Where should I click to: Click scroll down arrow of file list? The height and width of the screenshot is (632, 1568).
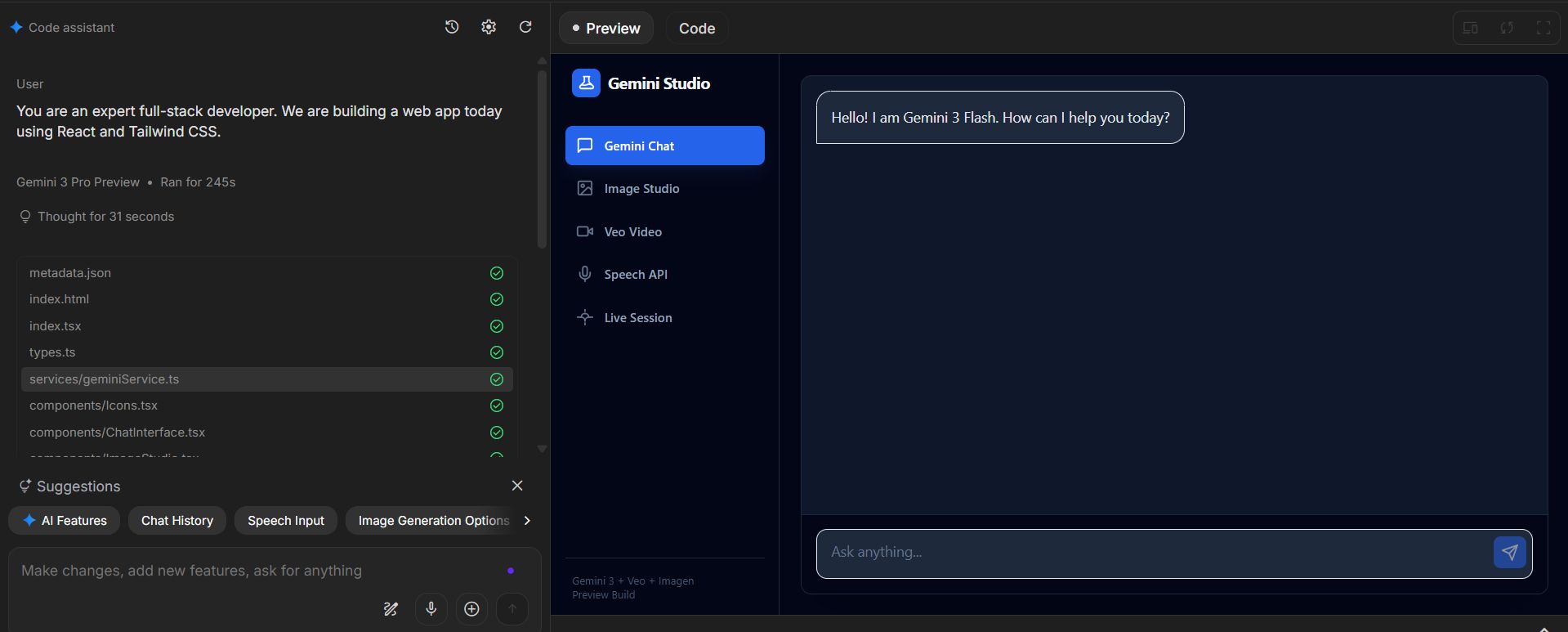tap(542, 449)
